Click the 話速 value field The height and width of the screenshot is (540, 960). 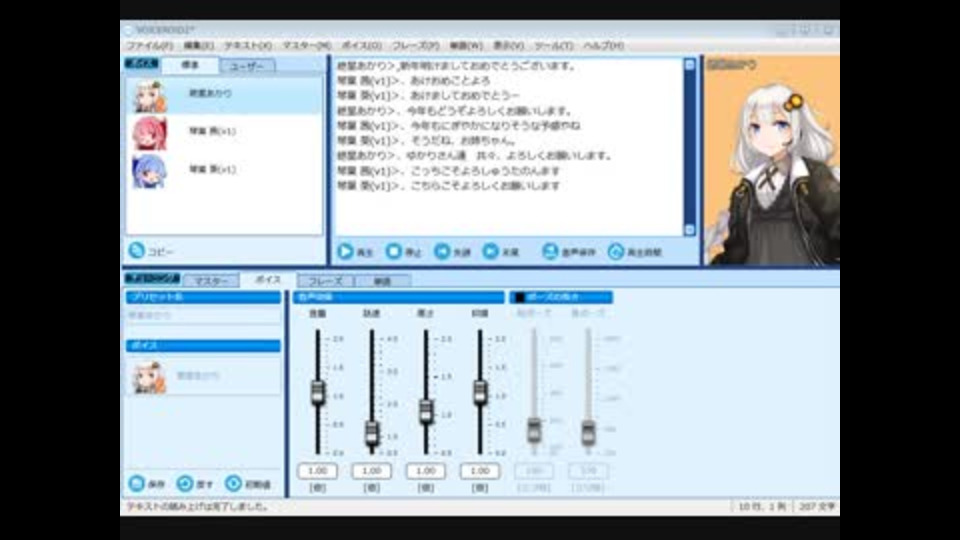pos(372,471)
